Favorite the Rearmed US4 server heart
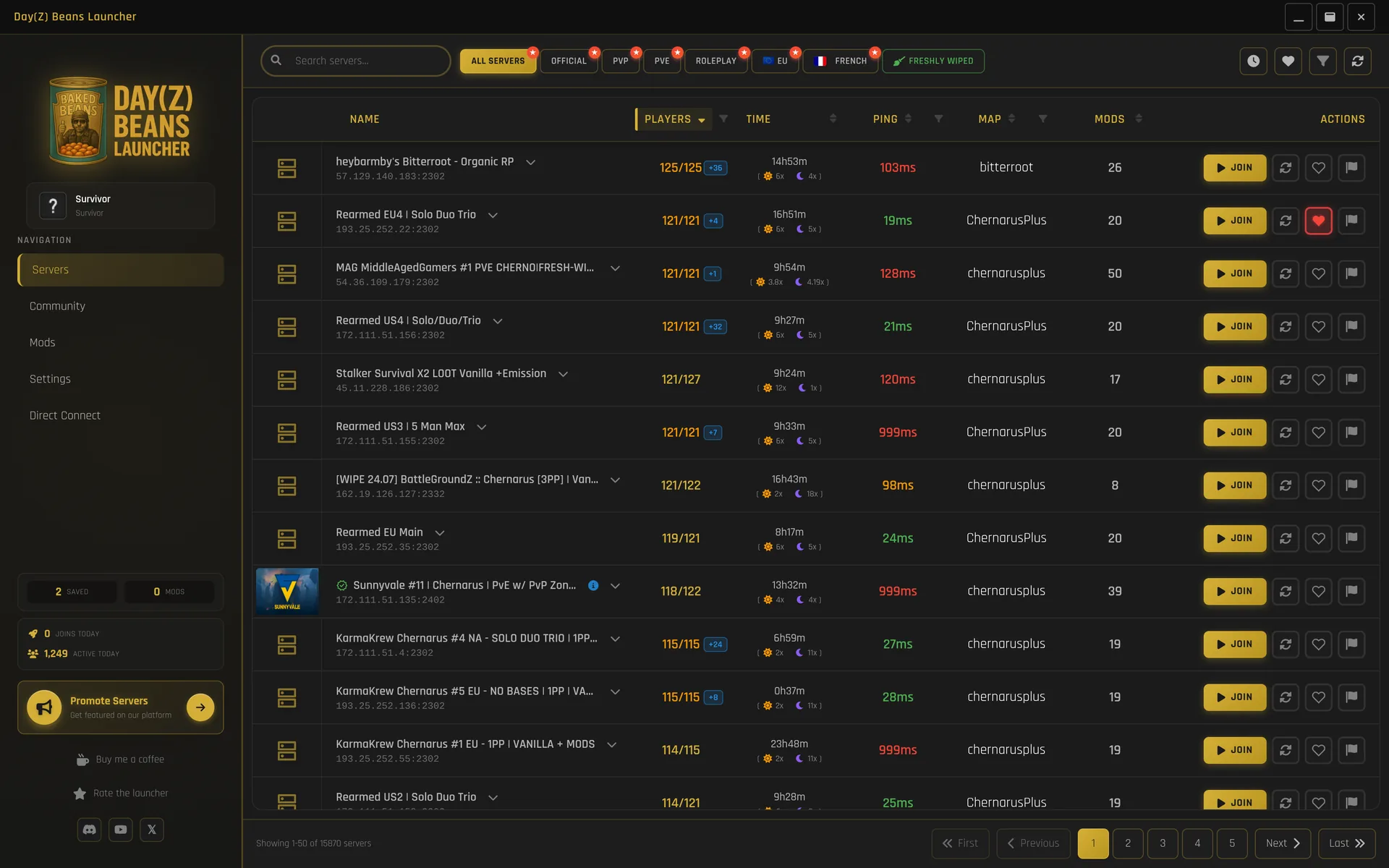The height and width of the screenshot is (868, 1389). coord(1319,326)
